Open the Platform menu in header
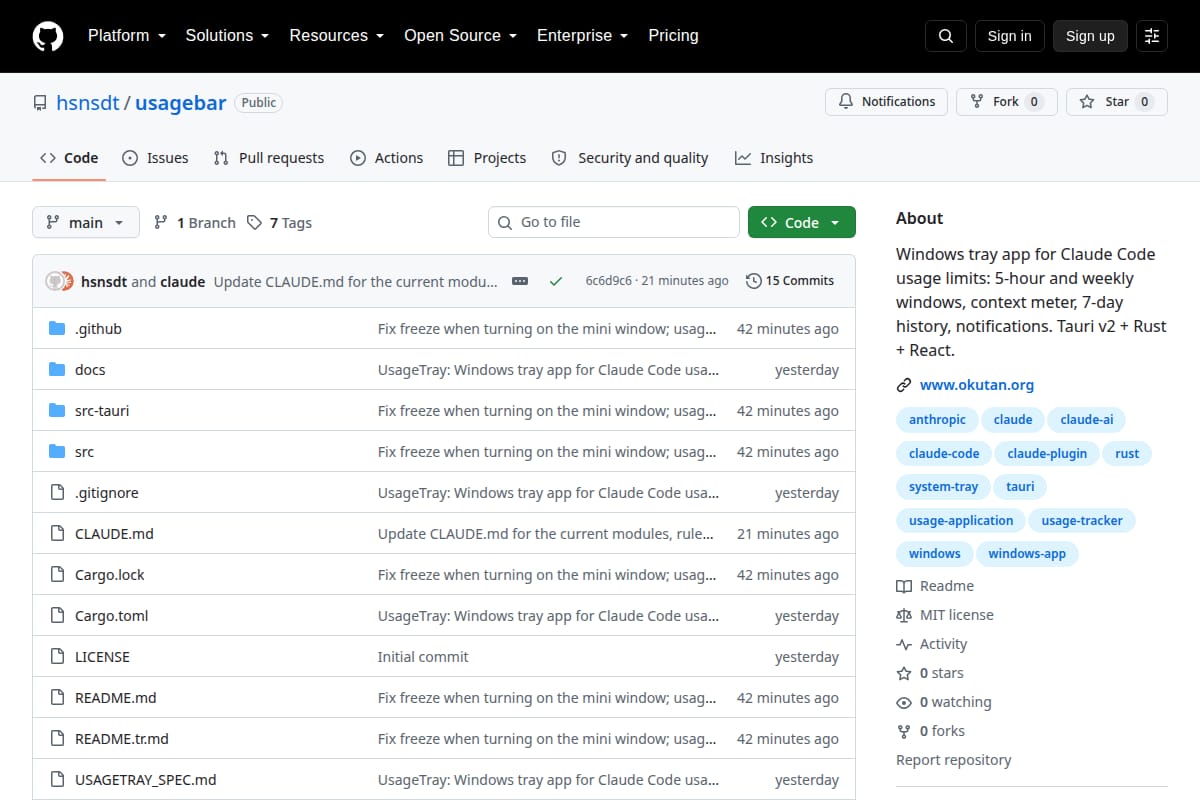The height and width of the screenshot is (800, 1200). point(126,35)
